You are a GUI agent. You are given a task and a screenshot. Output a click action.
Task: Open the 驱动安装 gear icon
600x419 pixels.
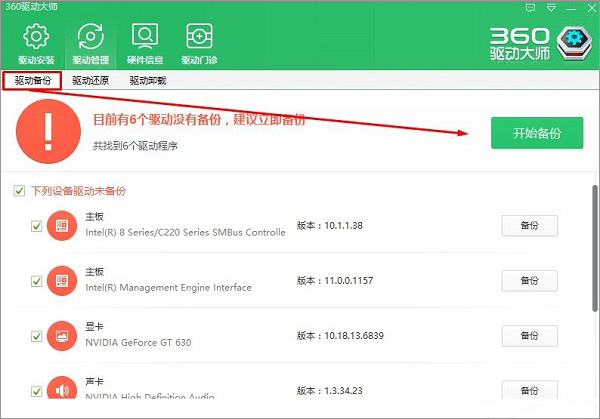36,37
